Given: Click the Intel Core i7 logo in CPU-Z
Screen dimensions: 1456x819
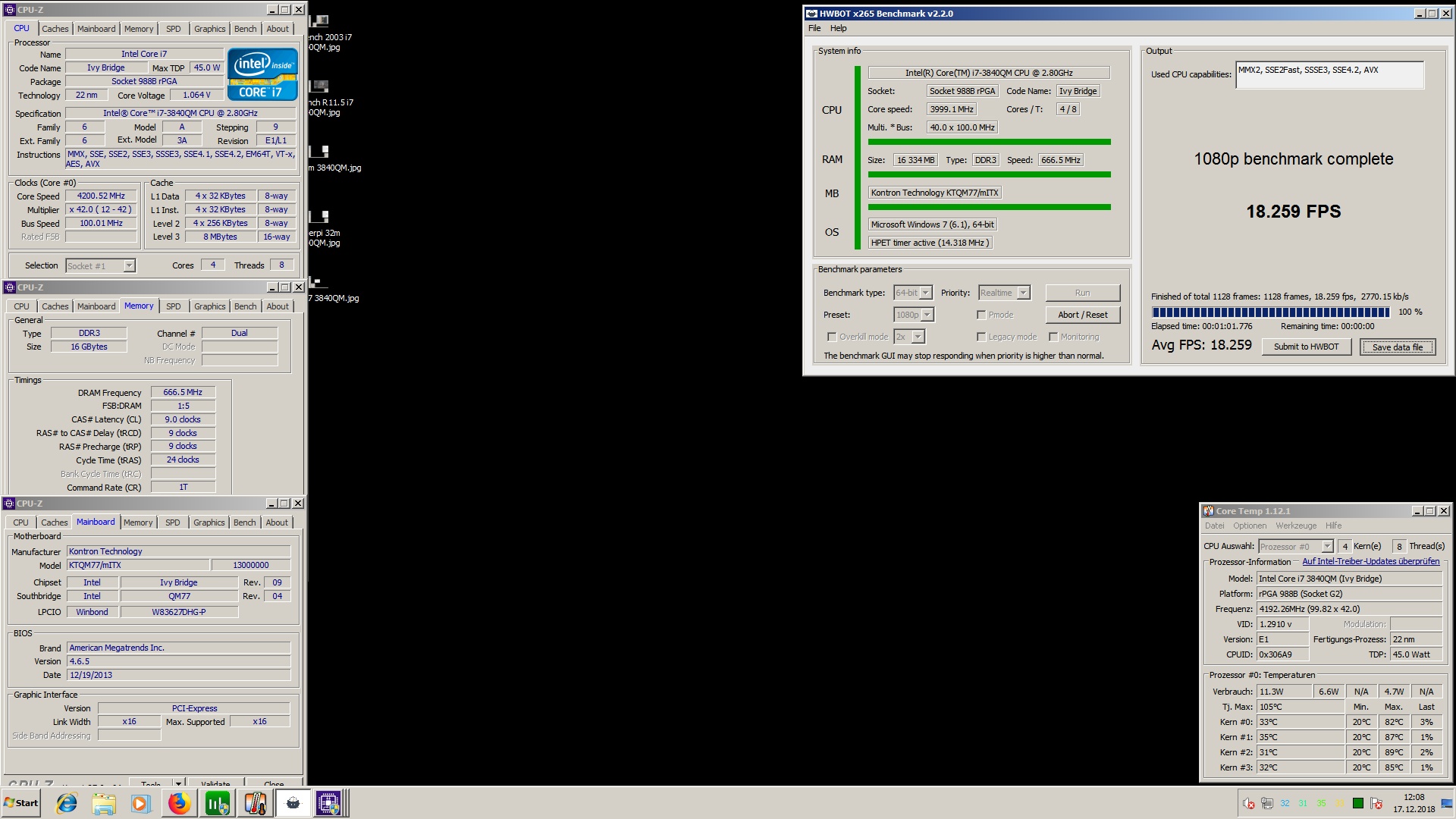Looking at the screenshot, I should point(262,74).
